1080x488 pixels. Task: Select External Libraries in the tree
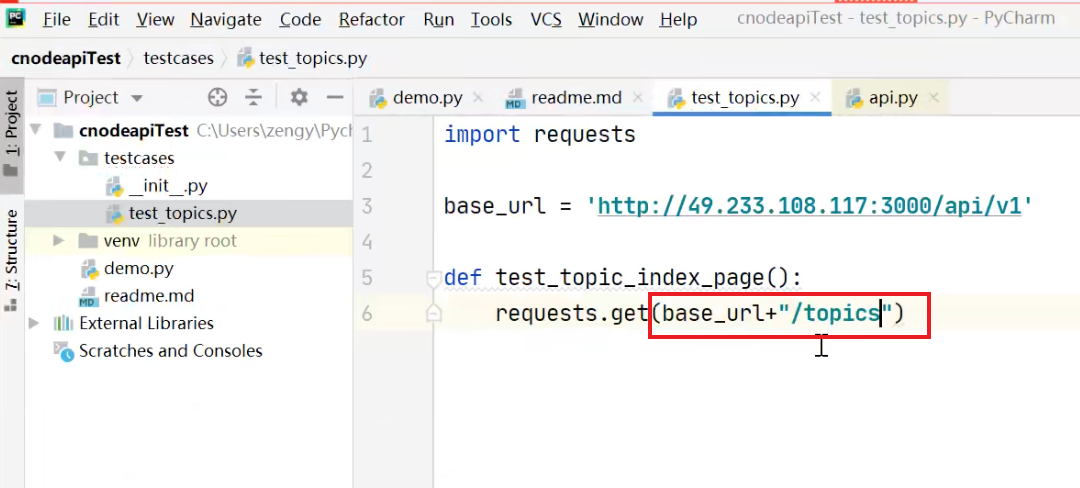tap(146, 323)
